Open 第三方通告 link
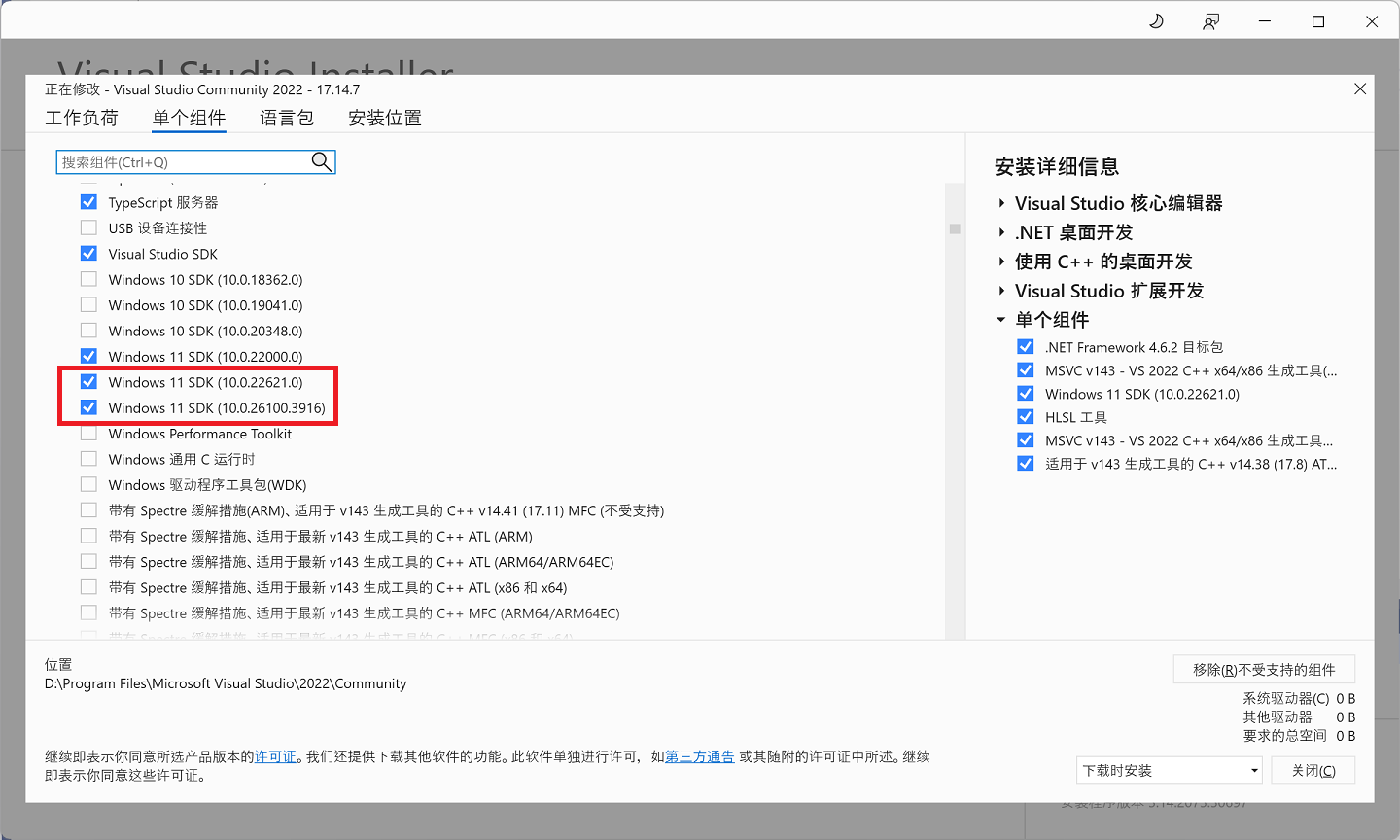 point(700,756)
